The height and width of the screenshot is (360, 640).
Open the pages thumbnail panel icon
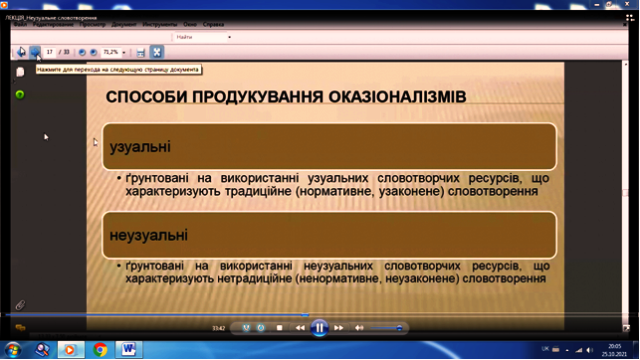point(20,72)
